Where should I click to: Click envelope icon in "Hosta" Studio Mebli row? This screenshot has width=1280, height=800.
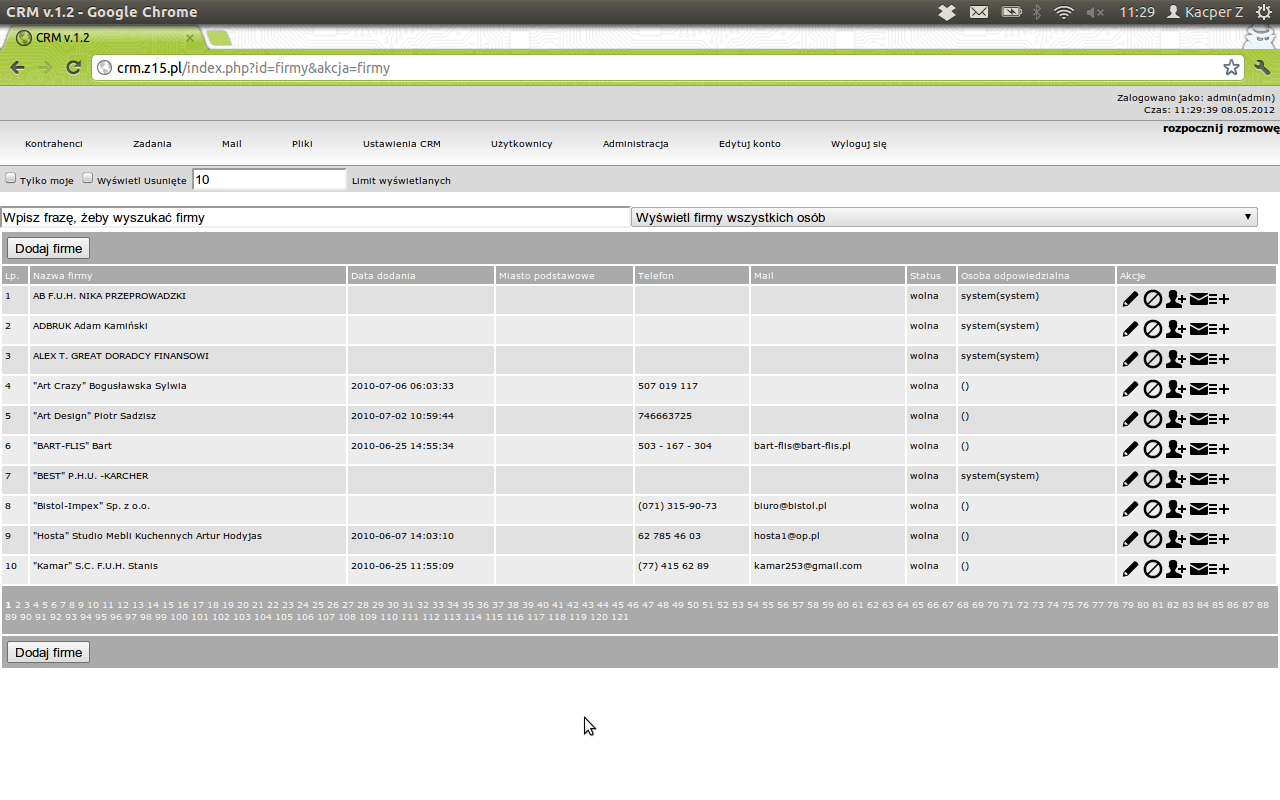[x=1199, y=539]
